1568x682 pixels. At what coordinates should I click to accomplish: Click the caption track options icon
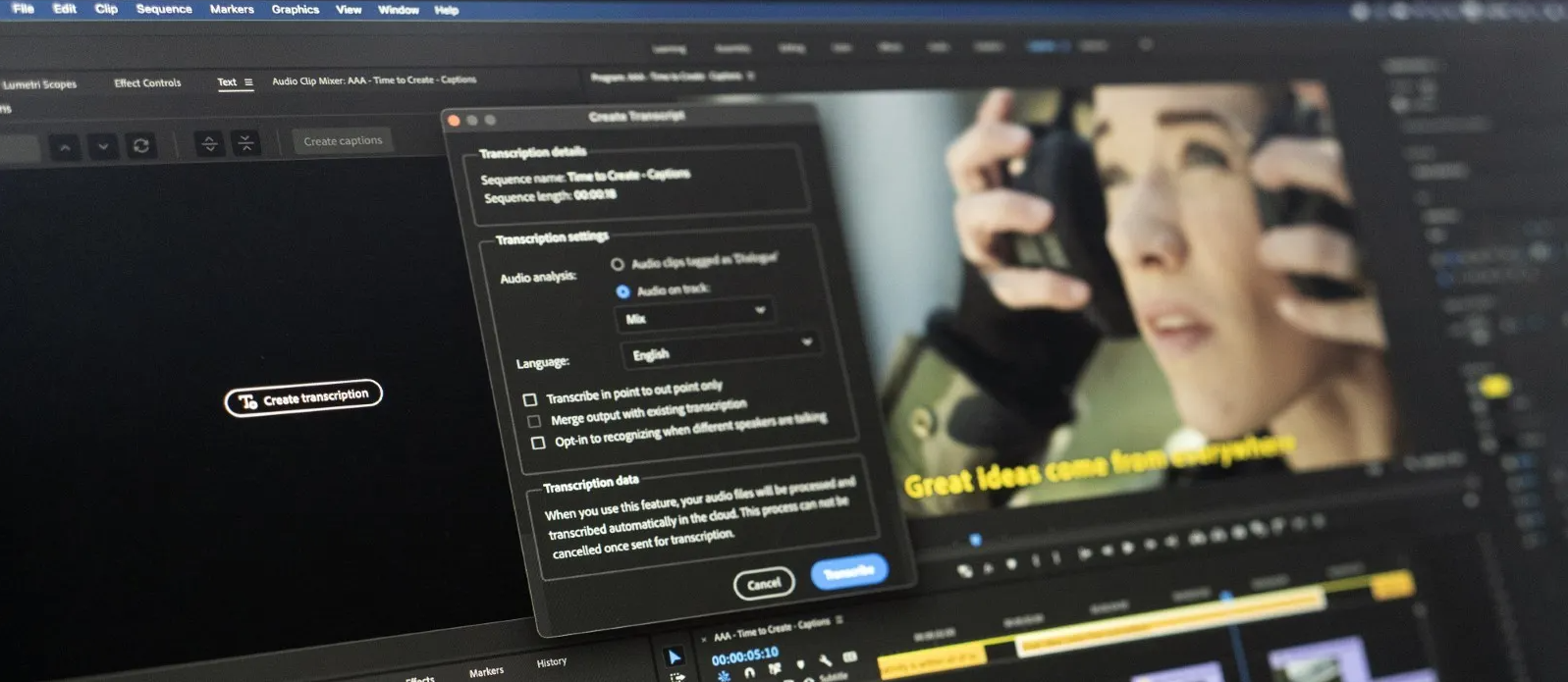[x=849, y=656]
